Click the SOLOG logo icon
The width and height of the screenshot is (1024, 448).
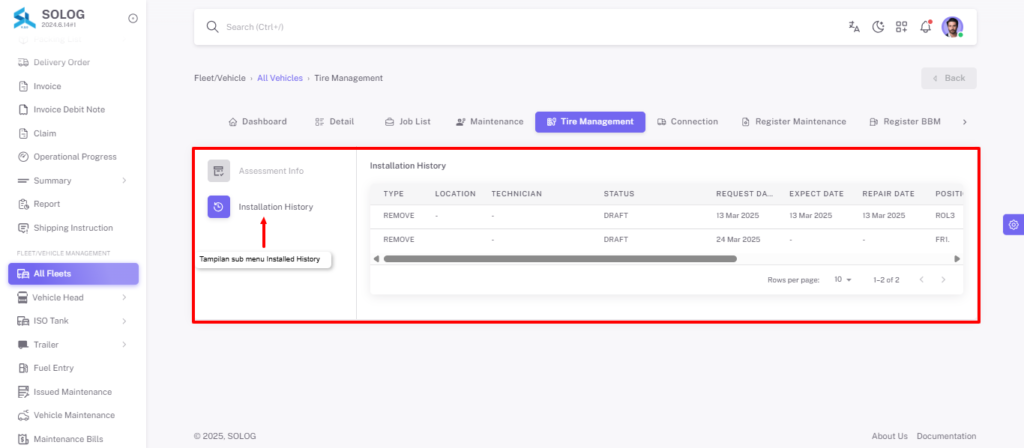[25, 18]
